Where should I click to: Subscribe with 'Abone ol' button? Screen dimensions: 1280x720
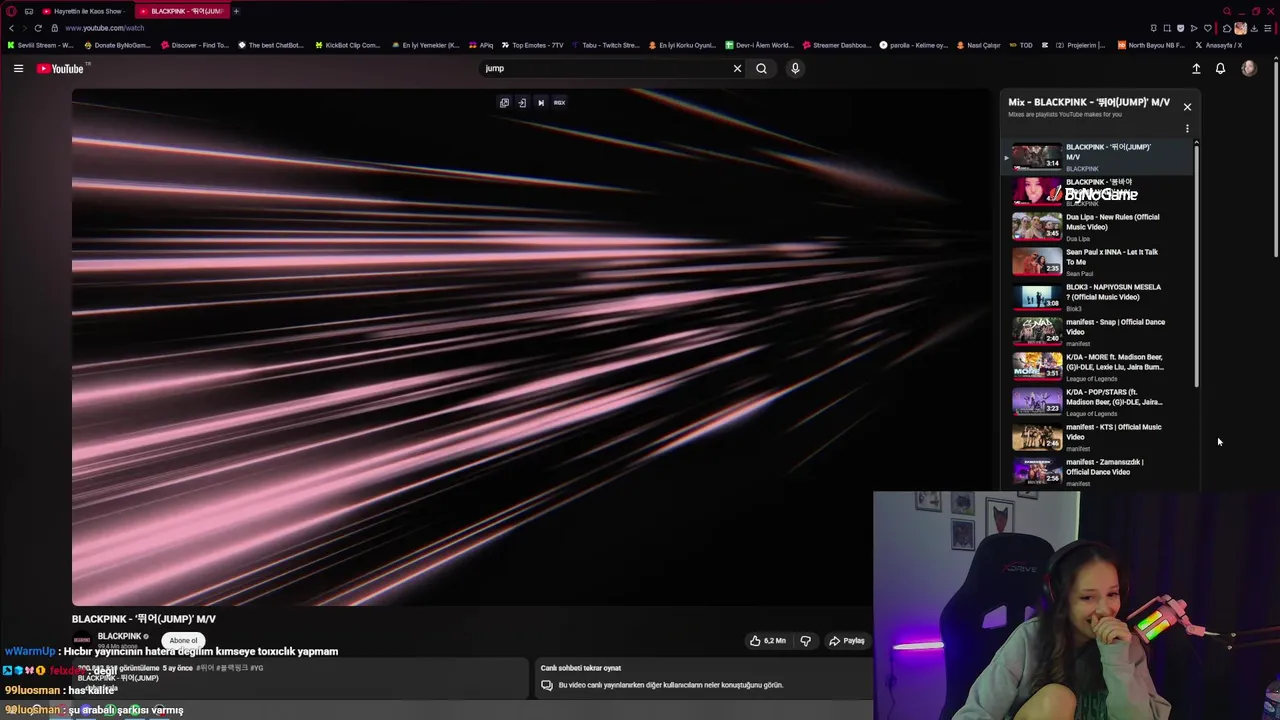click(183, 640)
